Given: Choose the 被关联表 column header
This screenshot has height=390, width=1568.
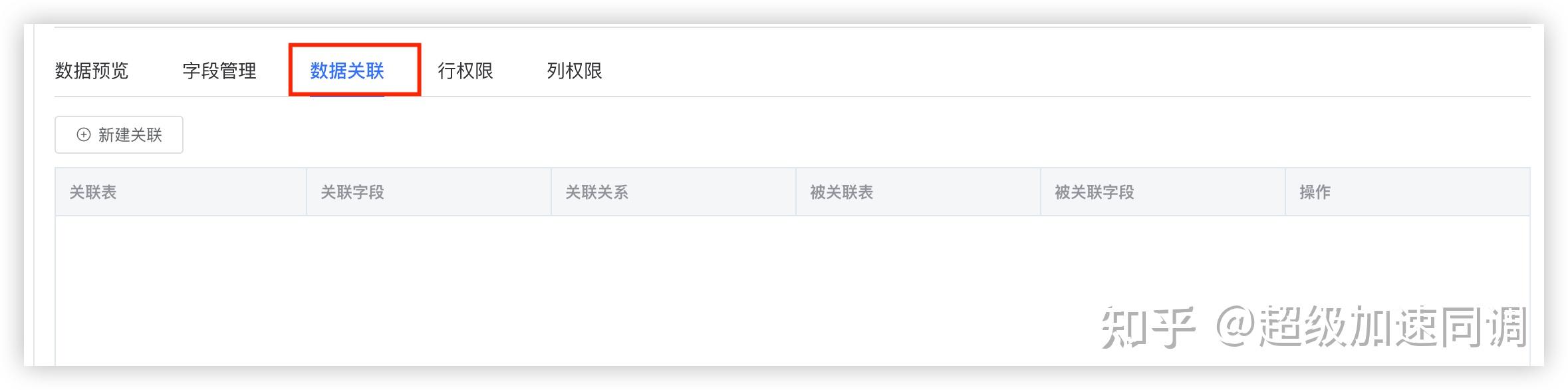Looking at the screenshot, I should (842, 192).
